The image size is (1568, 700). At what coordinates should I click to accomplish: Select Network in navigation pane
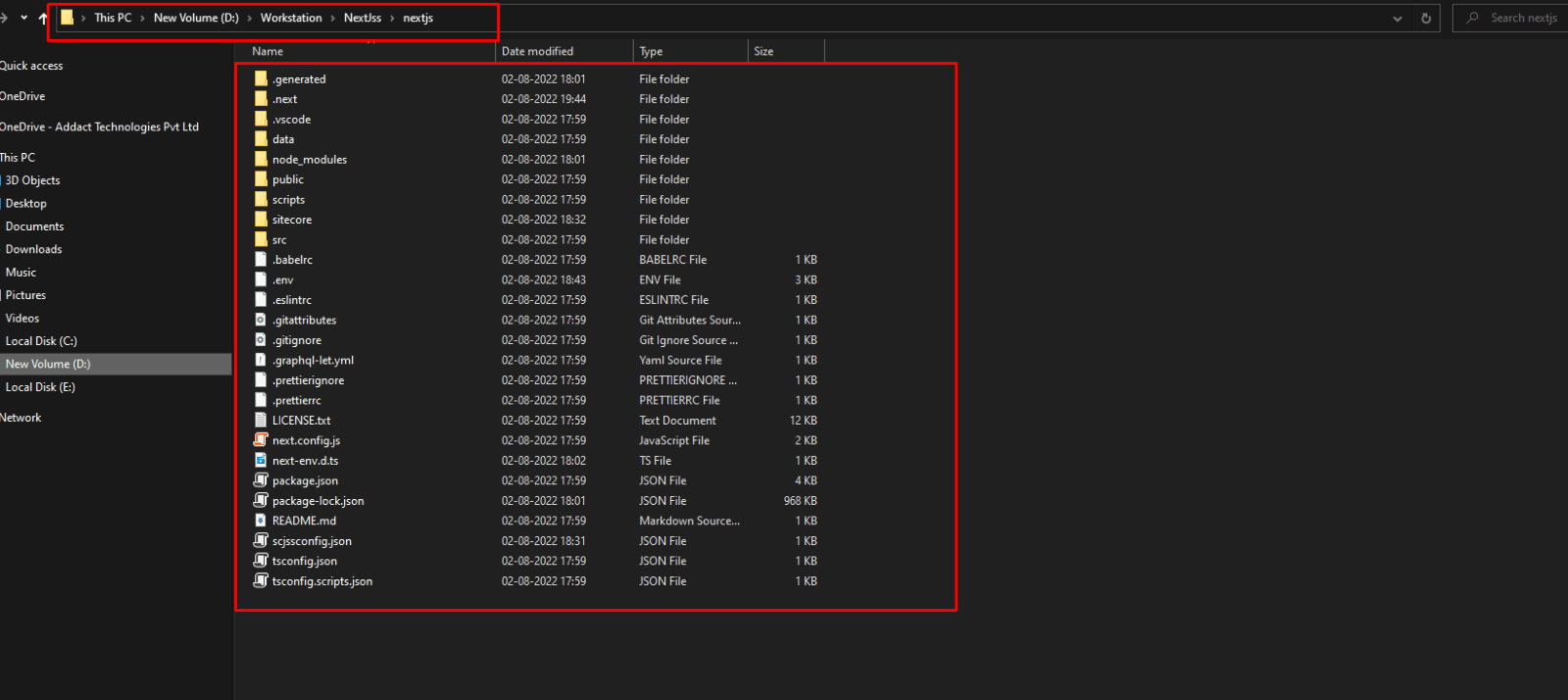click(x=21, y=418)
